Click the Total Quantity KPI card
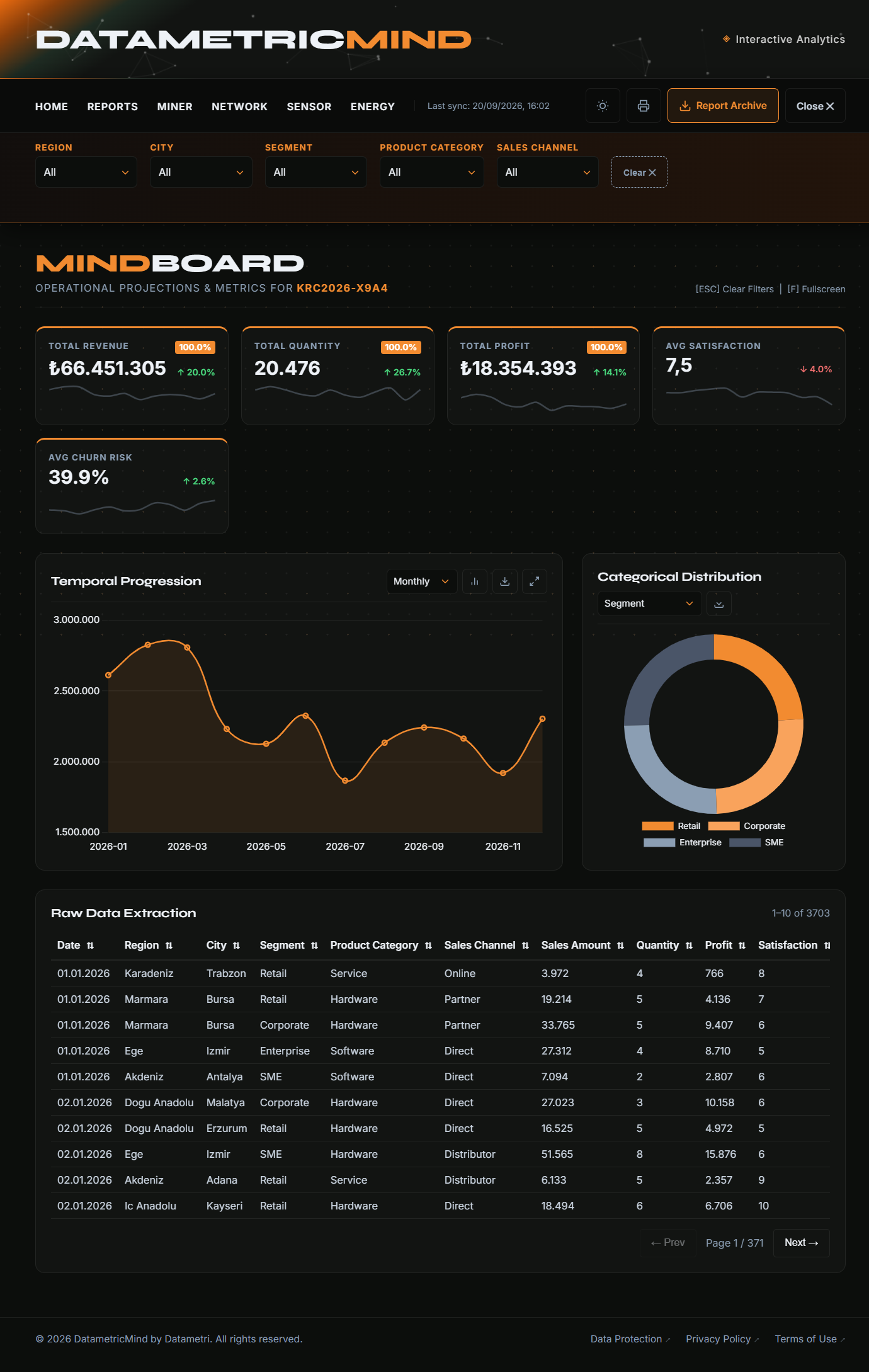 [338, 375]
